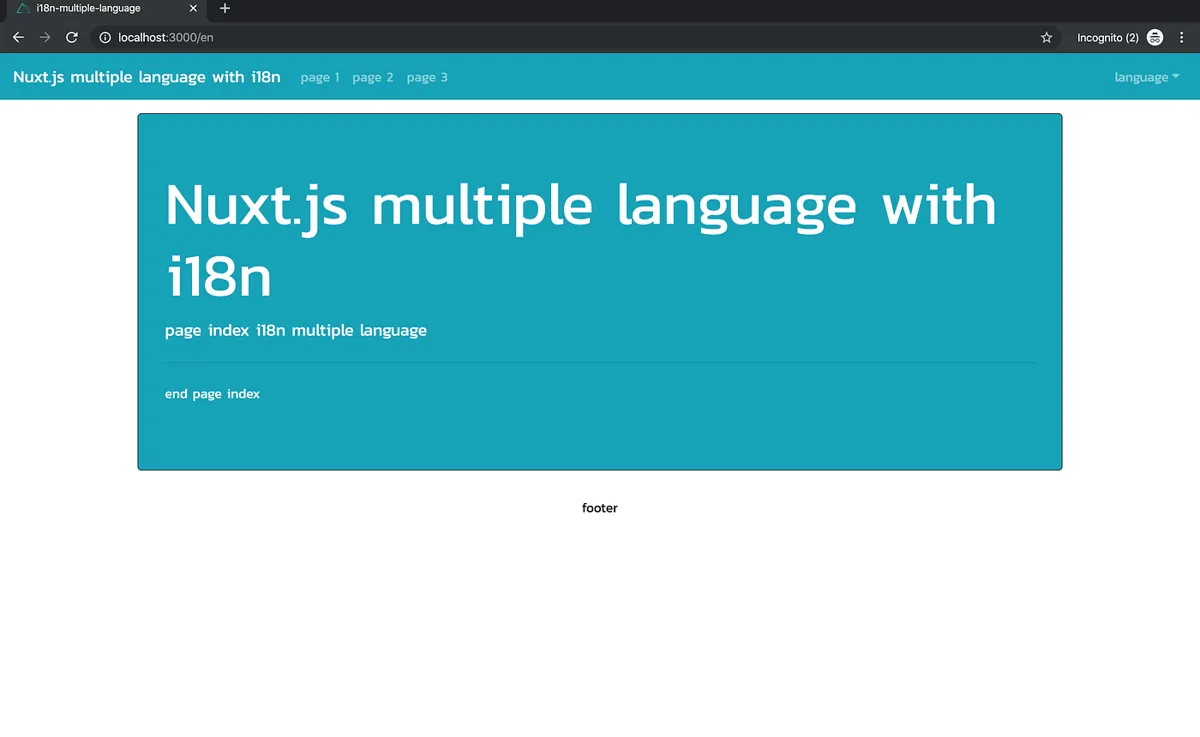Click the footer text
1200x737 pixels.
(x=600, y=508)
